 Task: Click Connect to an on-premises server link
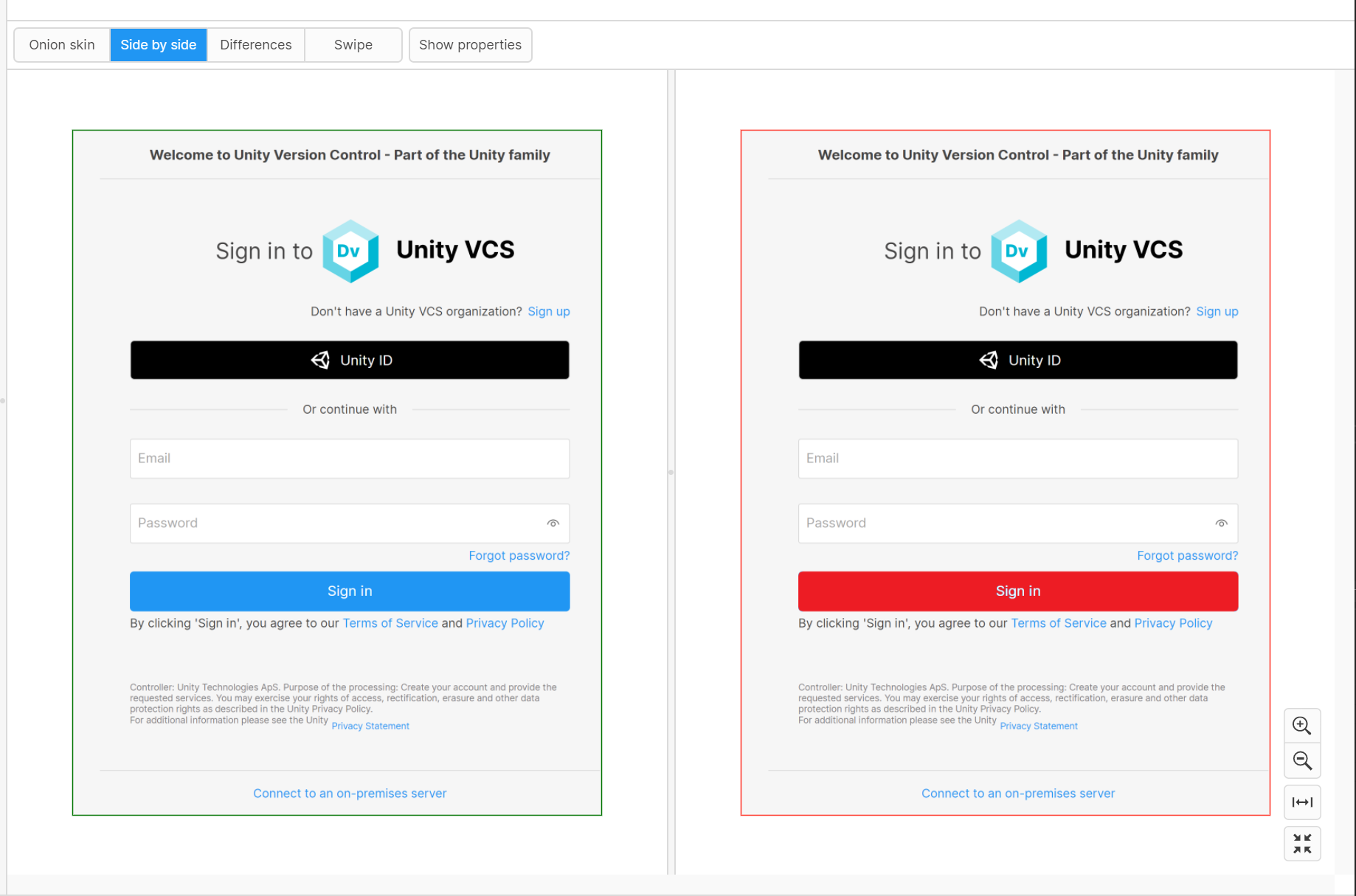pos(349,793)
